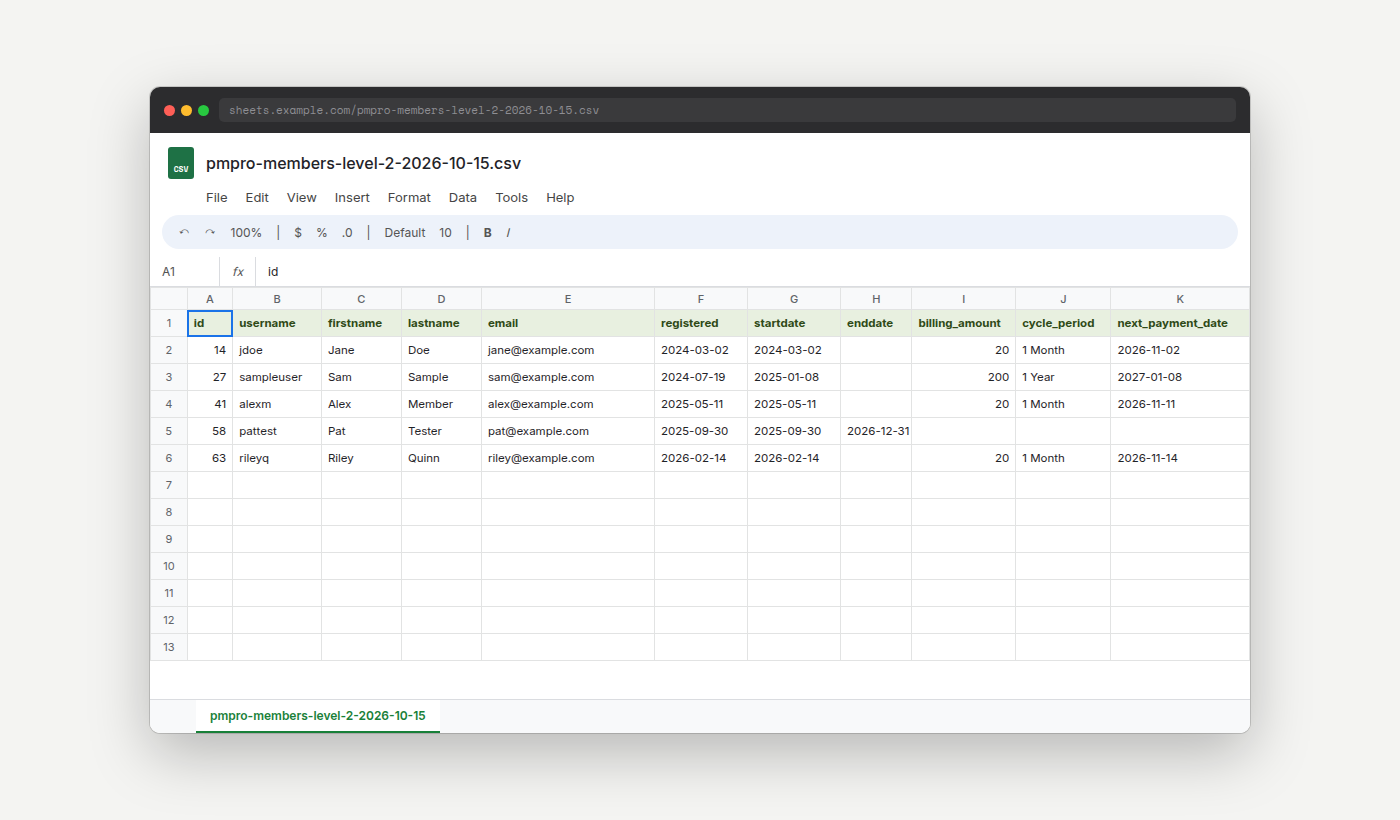Open the Data menu
The height and width of the screenshot is (820, 1400).
[463, 198]
